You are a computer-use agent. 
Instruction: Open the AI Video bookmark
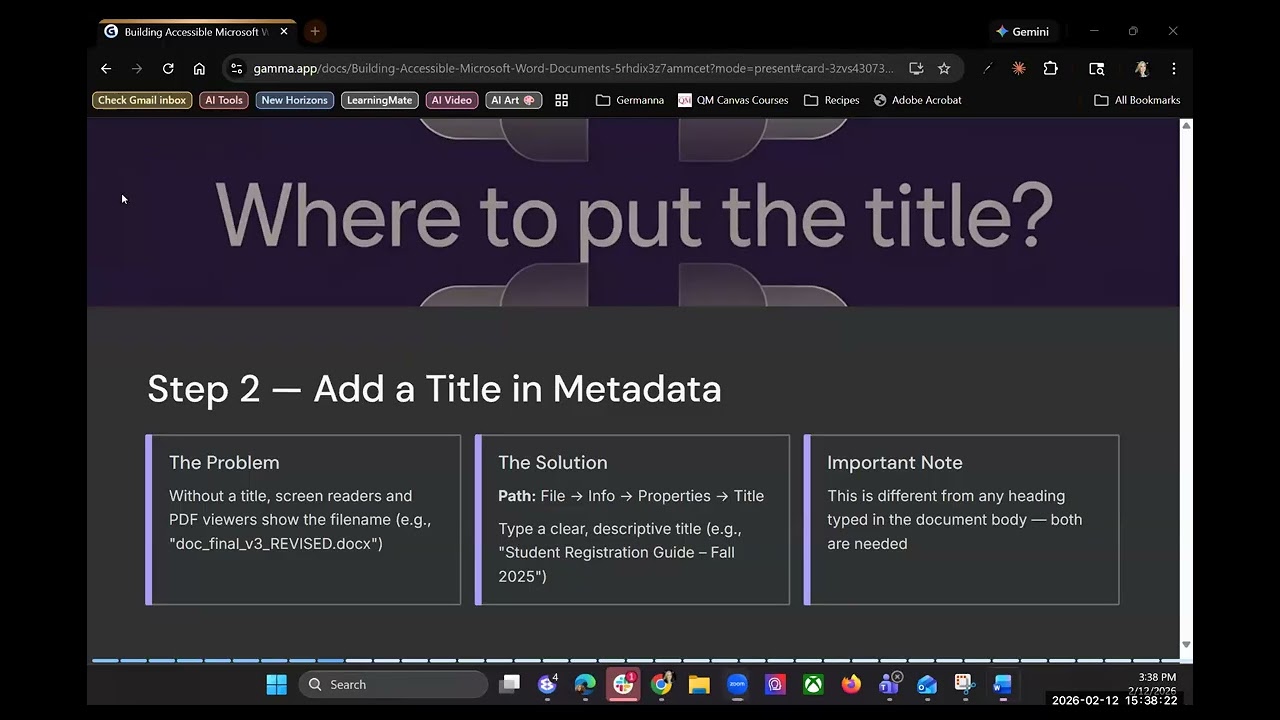[452, 100]
